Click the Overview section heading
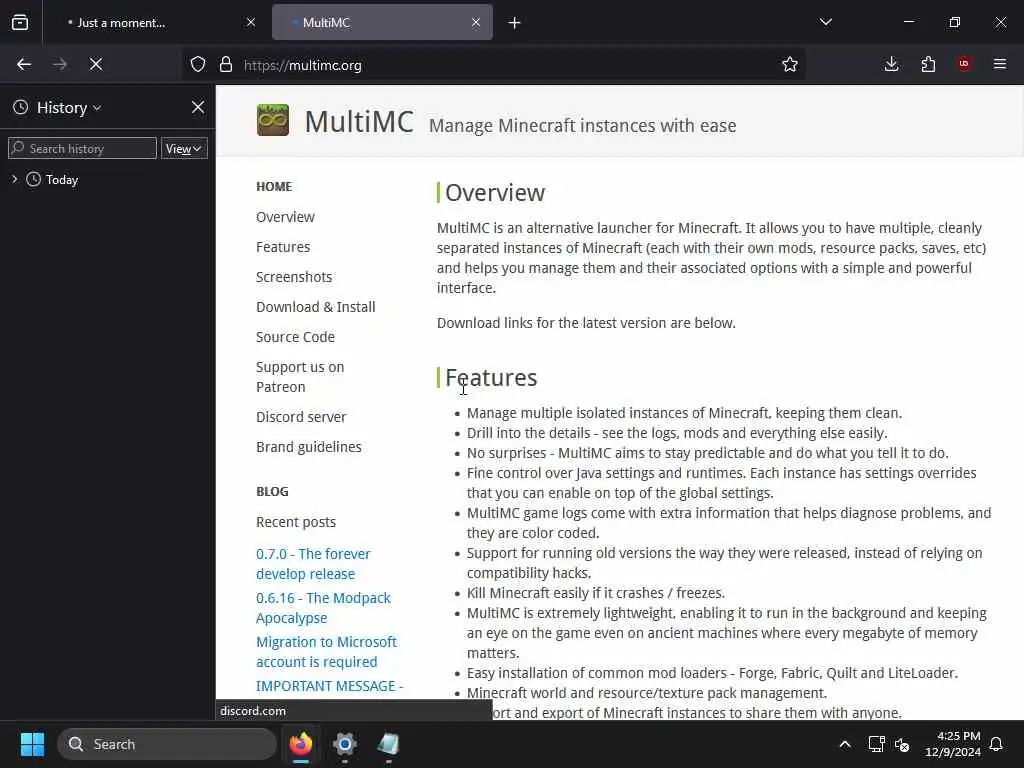 (x=495, y=193)
